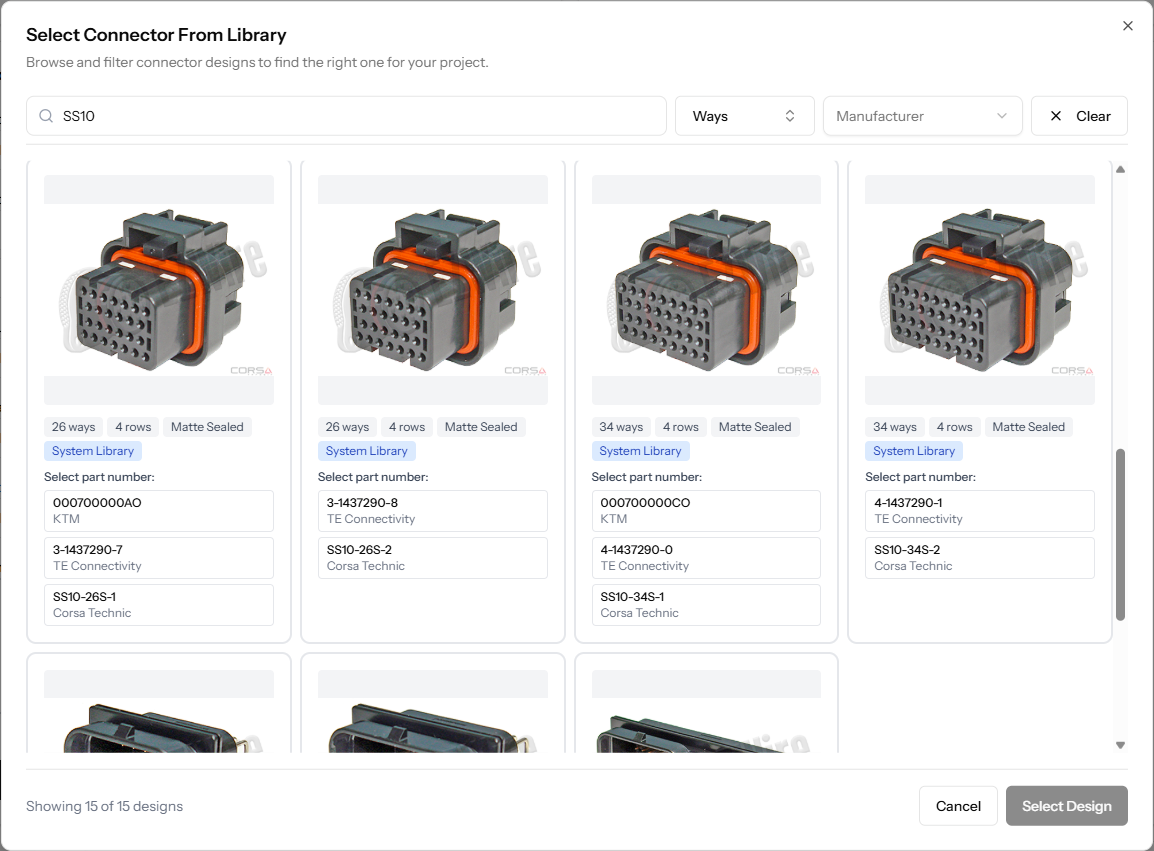Open the Manufacturer dropdown
1154x851 pixels.
(x=921, y=115)
